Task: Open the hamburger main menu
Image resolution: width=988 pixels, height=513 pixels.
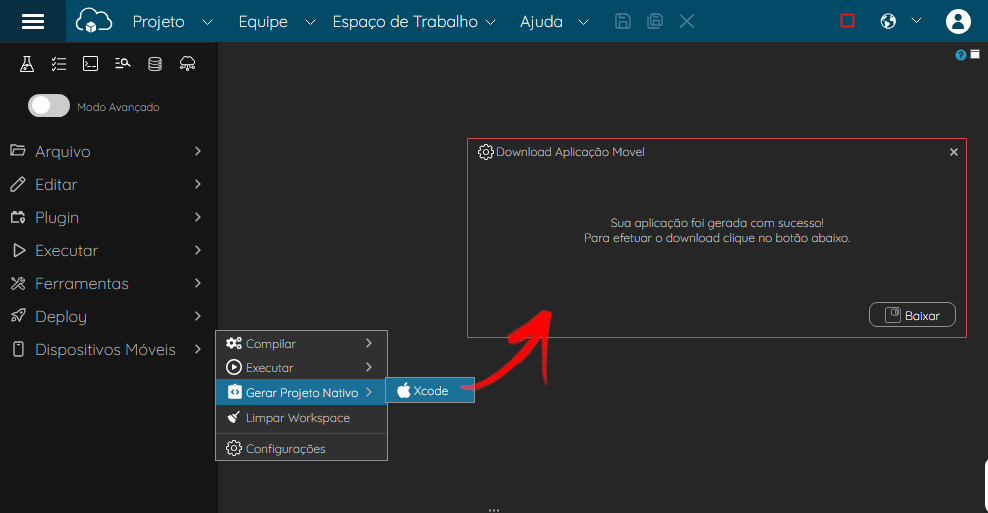Action: (33, 21)
